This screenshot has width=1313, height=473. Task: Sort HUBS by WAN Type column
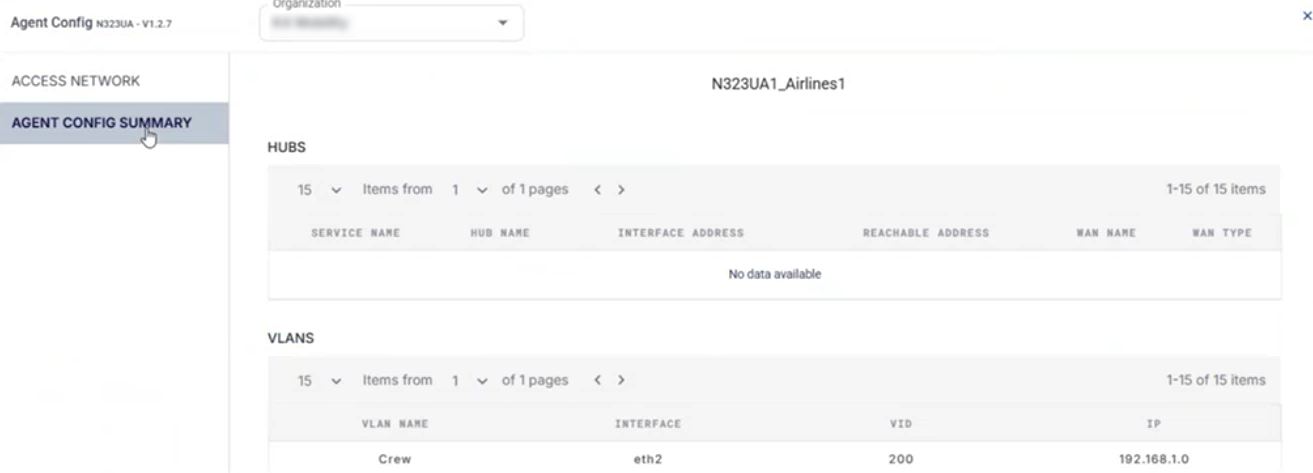tap(1221, 233)
